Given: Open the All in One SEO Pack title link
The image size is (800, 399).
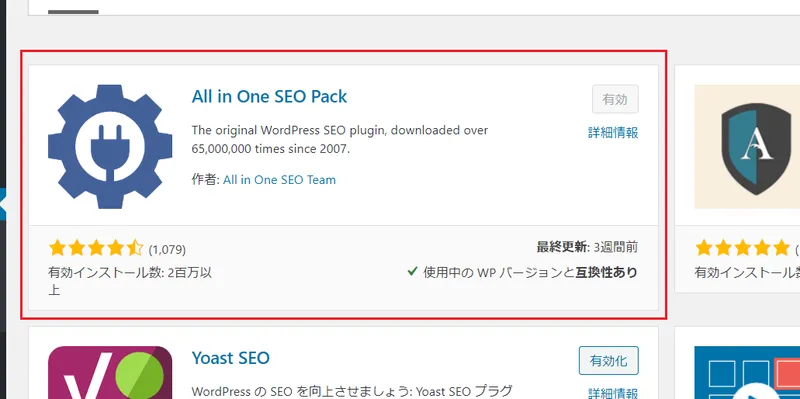Looking at the screenshot, I should tap(269, 96).
